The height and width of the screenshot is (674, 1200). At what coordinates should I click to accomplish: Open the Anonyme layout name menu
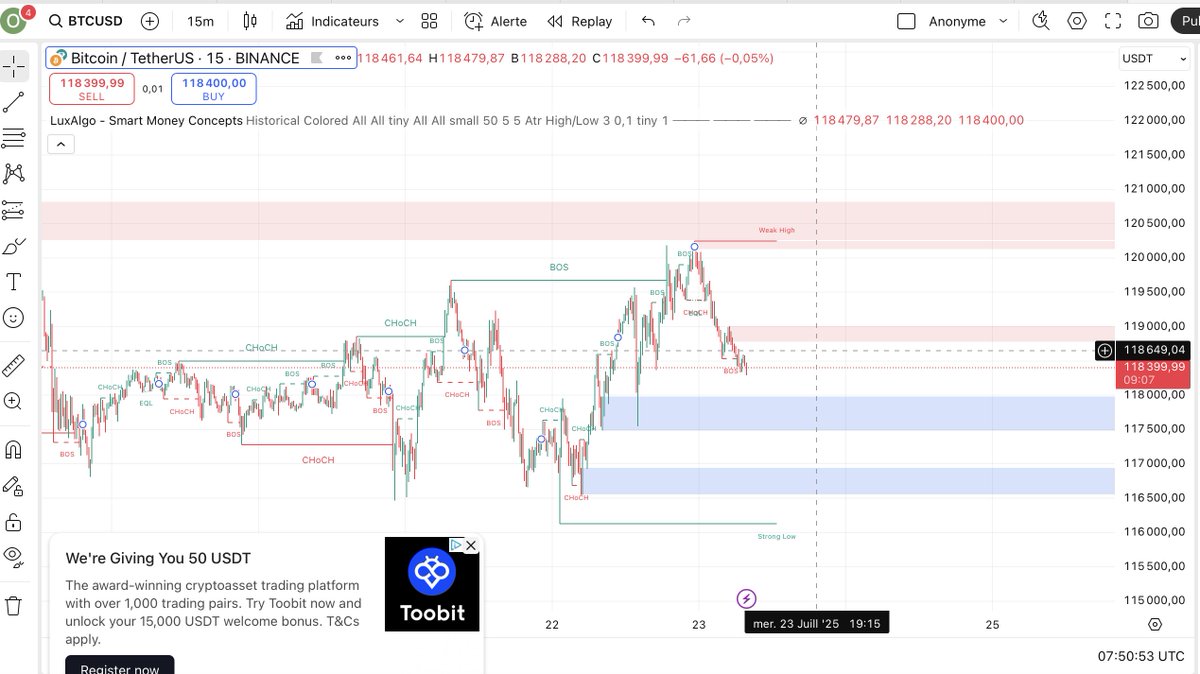coord(957,21)
